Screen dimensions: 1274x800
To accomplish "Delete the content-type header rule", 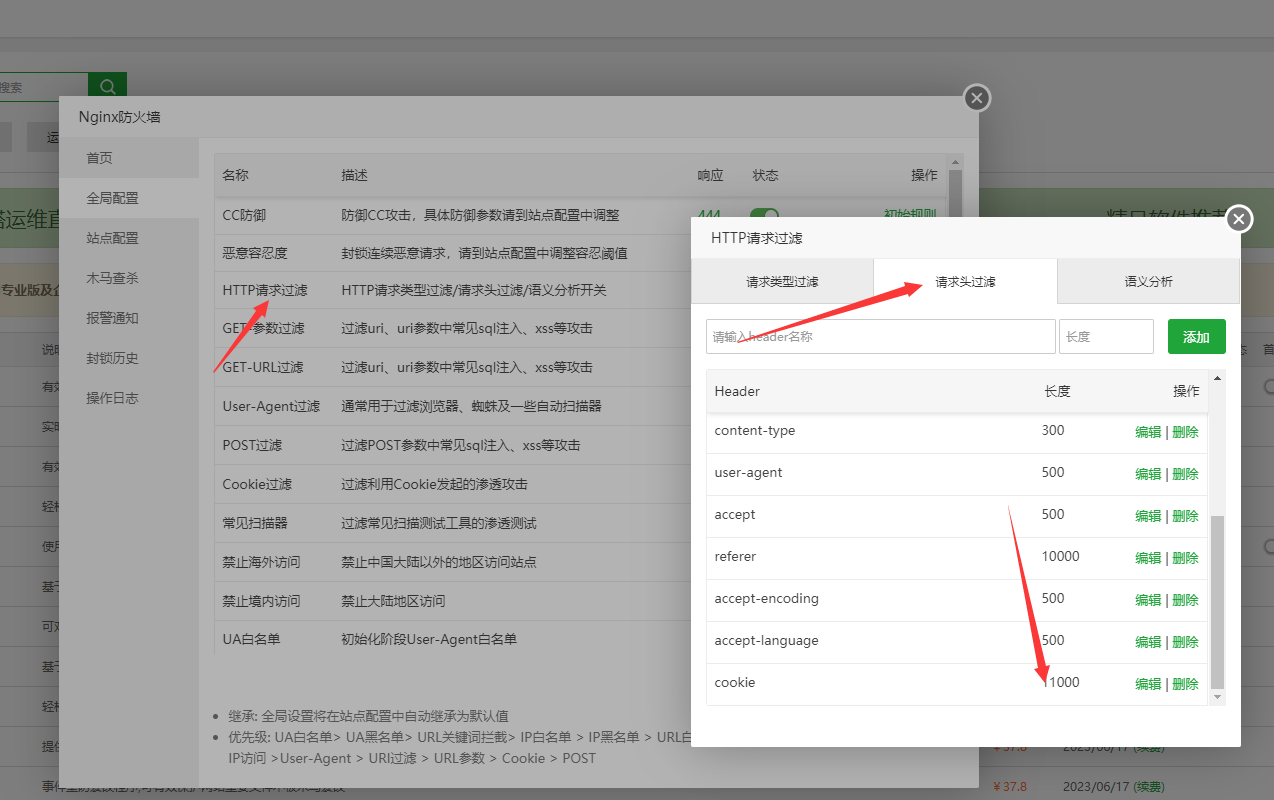I will [1185, 432].
